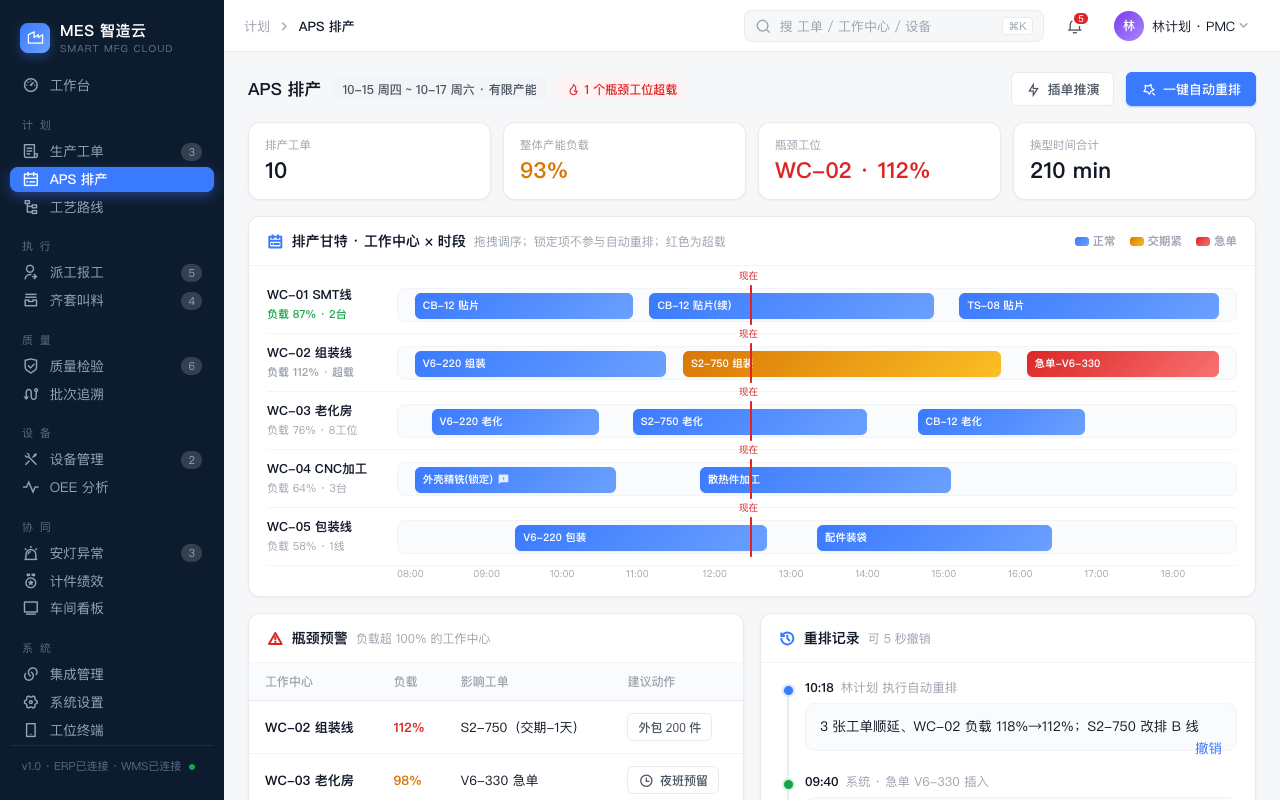Click 计划 breadcrumb link

pyautogui.click(x=257, y=26)
